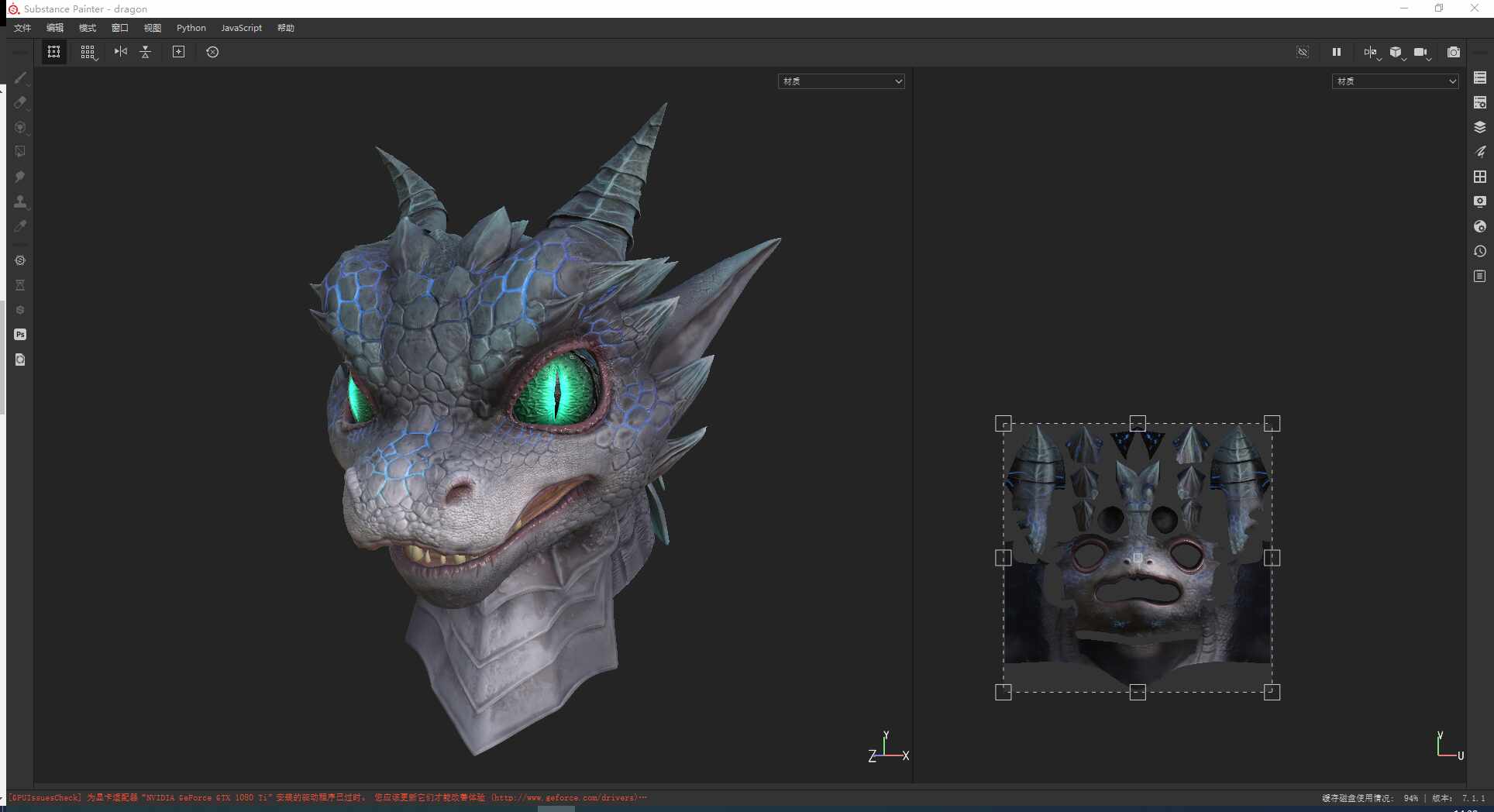Viewport: 1494px width, 812px height.
Task: Click the bottom-left UV transform corner handle
Action: tap(1003, 692)
